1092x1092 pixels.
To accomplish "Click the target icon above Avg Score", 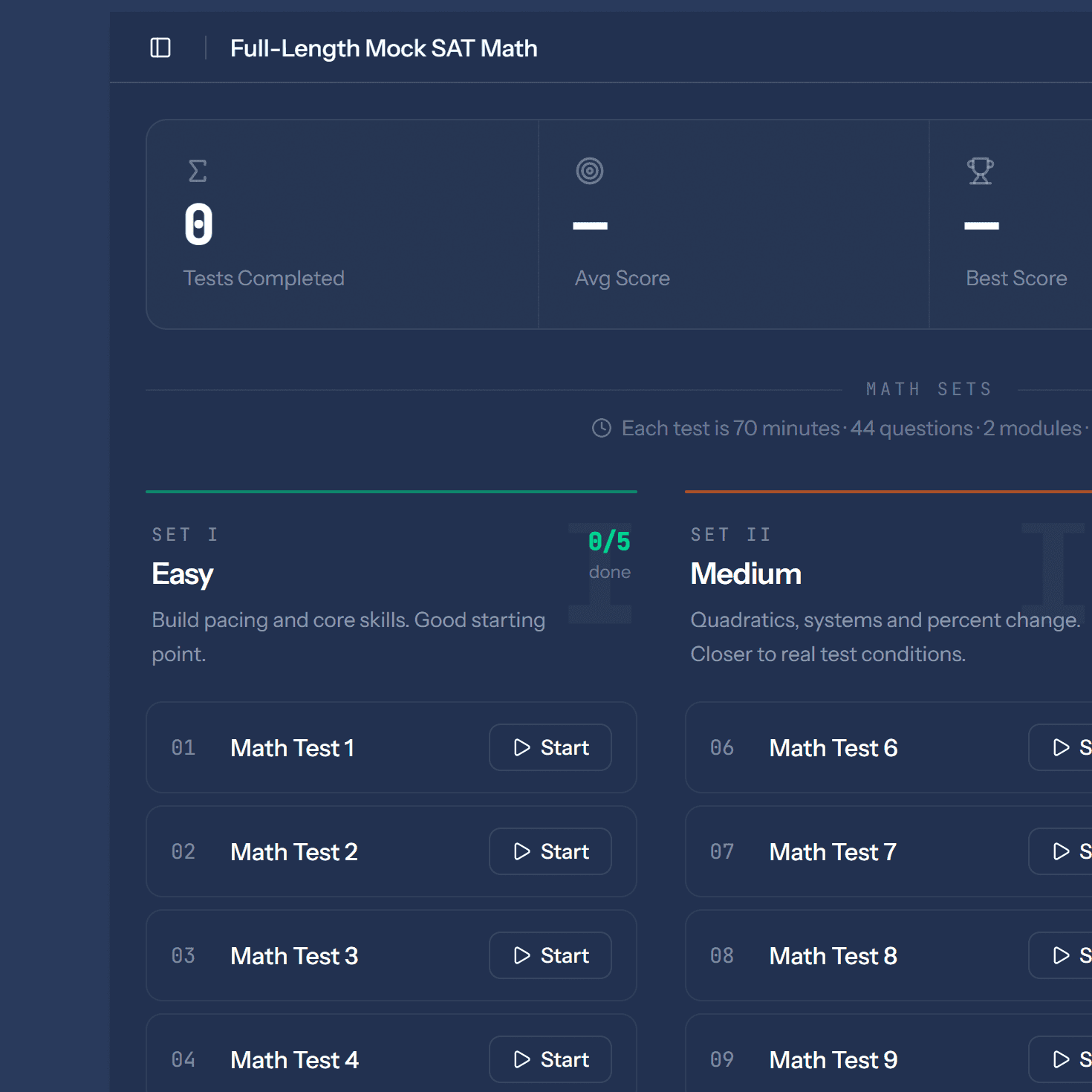I will [590, 171].
